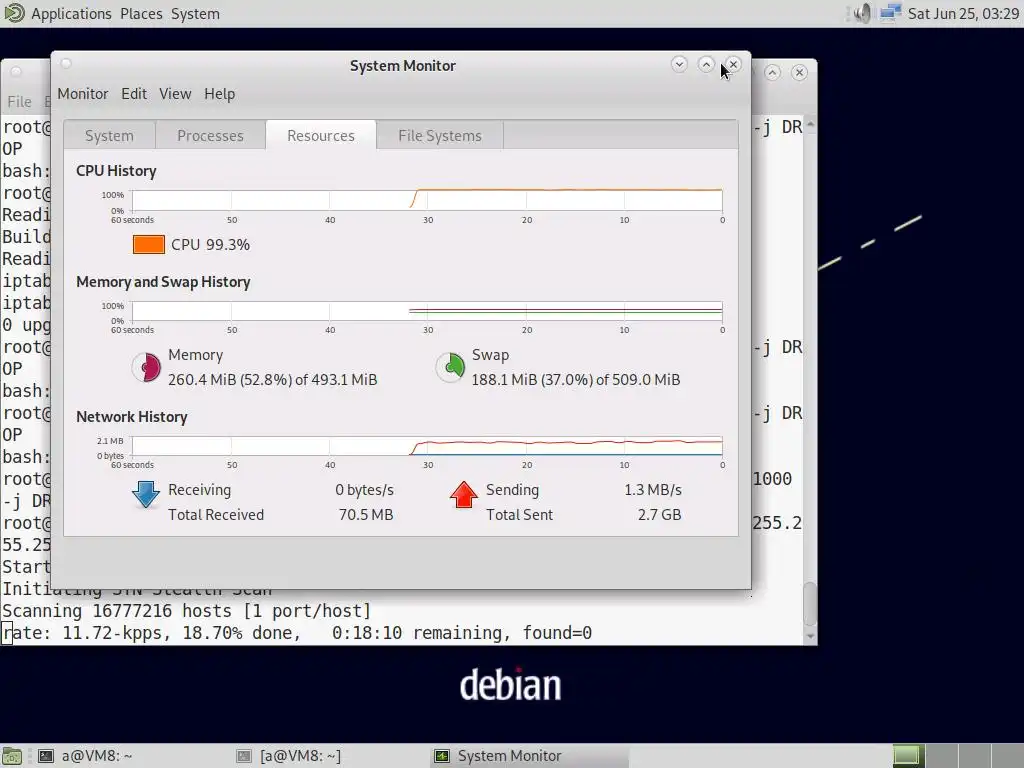Switch to the Processes tab
This screenshot has height=768, width=1024.
210,135
